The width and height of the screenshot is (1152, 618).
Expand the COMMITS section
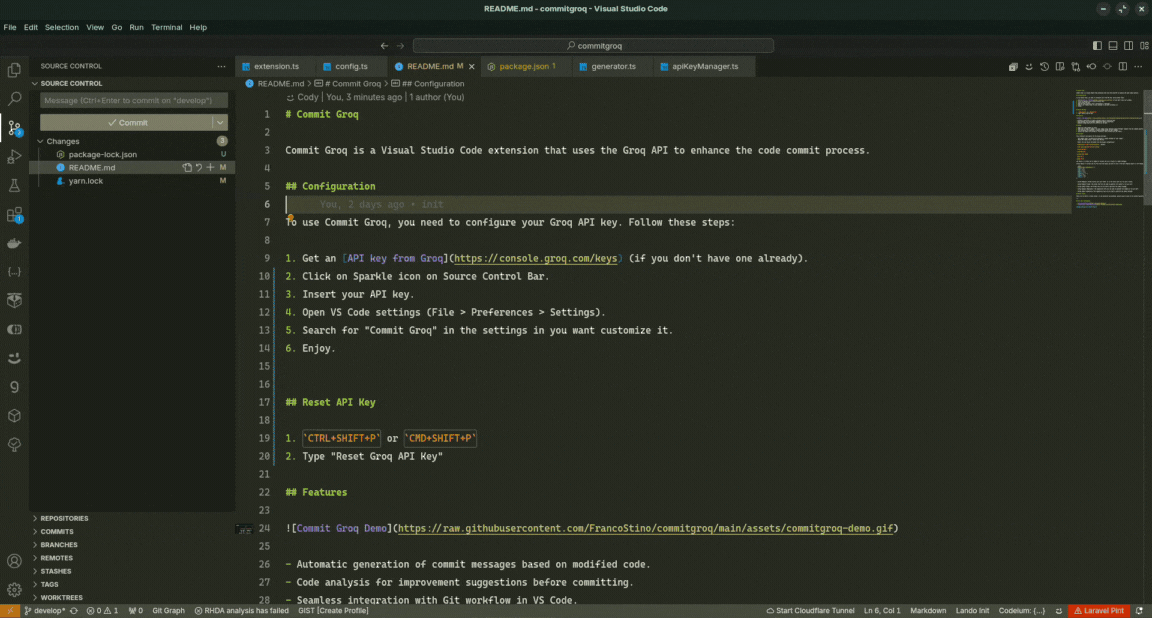tap(57, 532)
